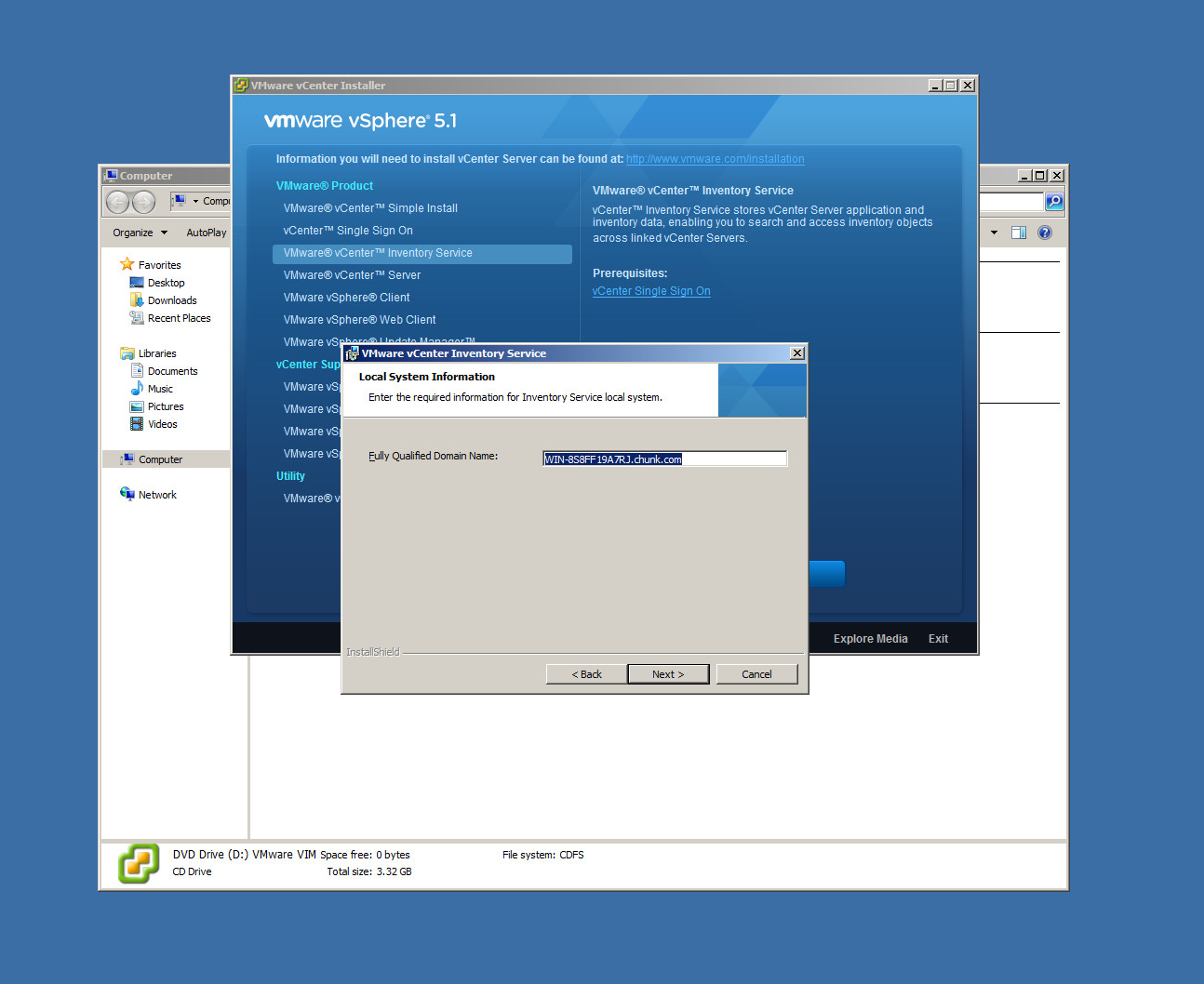The image size is (1204, 984).
Task: Select VMware vSphere Client option
Action: click(346, 298)
